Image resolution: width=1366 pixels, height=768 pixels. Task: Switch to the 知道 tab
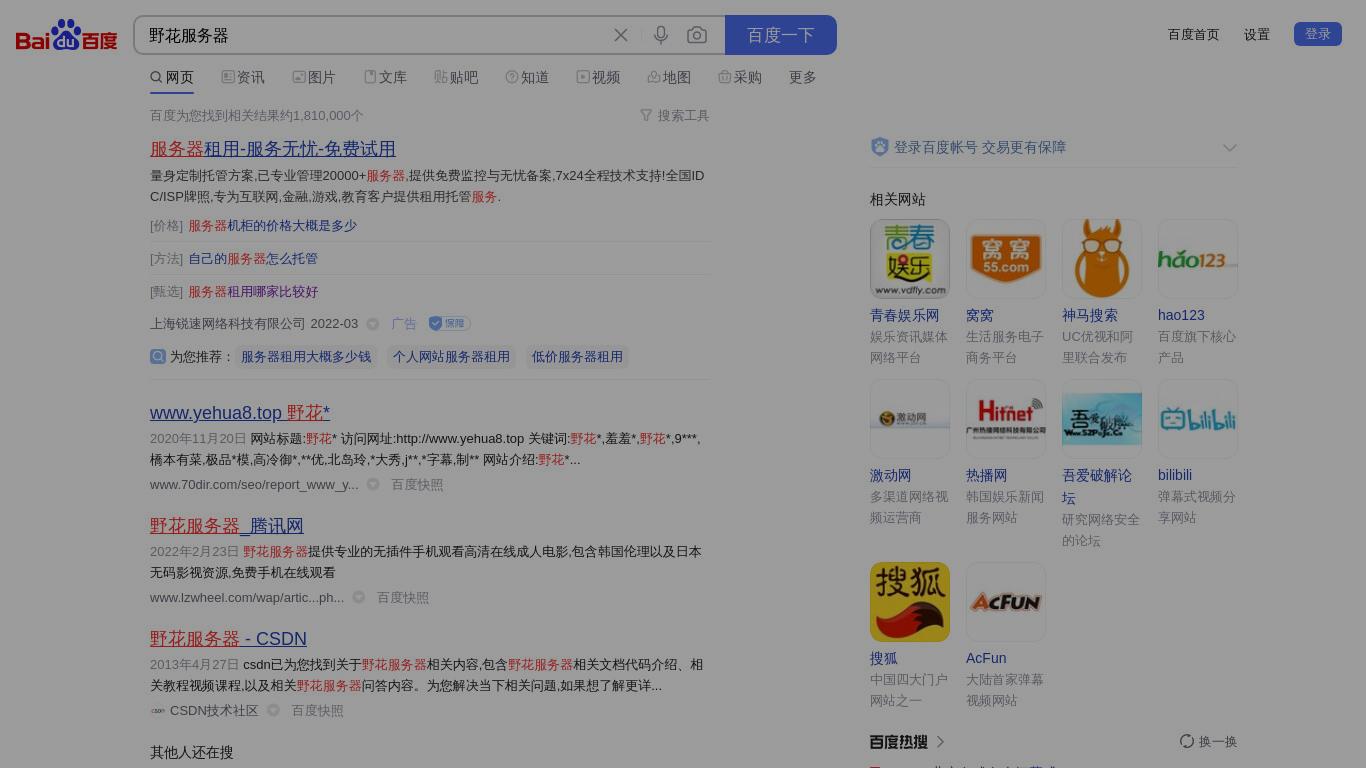pyautogui.click(x=527, y=77)
